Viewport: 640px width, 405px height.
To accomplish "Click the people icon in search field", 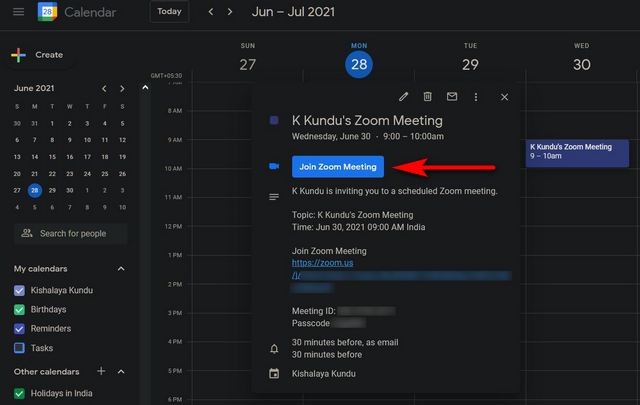I will click(x=27, y=233).
